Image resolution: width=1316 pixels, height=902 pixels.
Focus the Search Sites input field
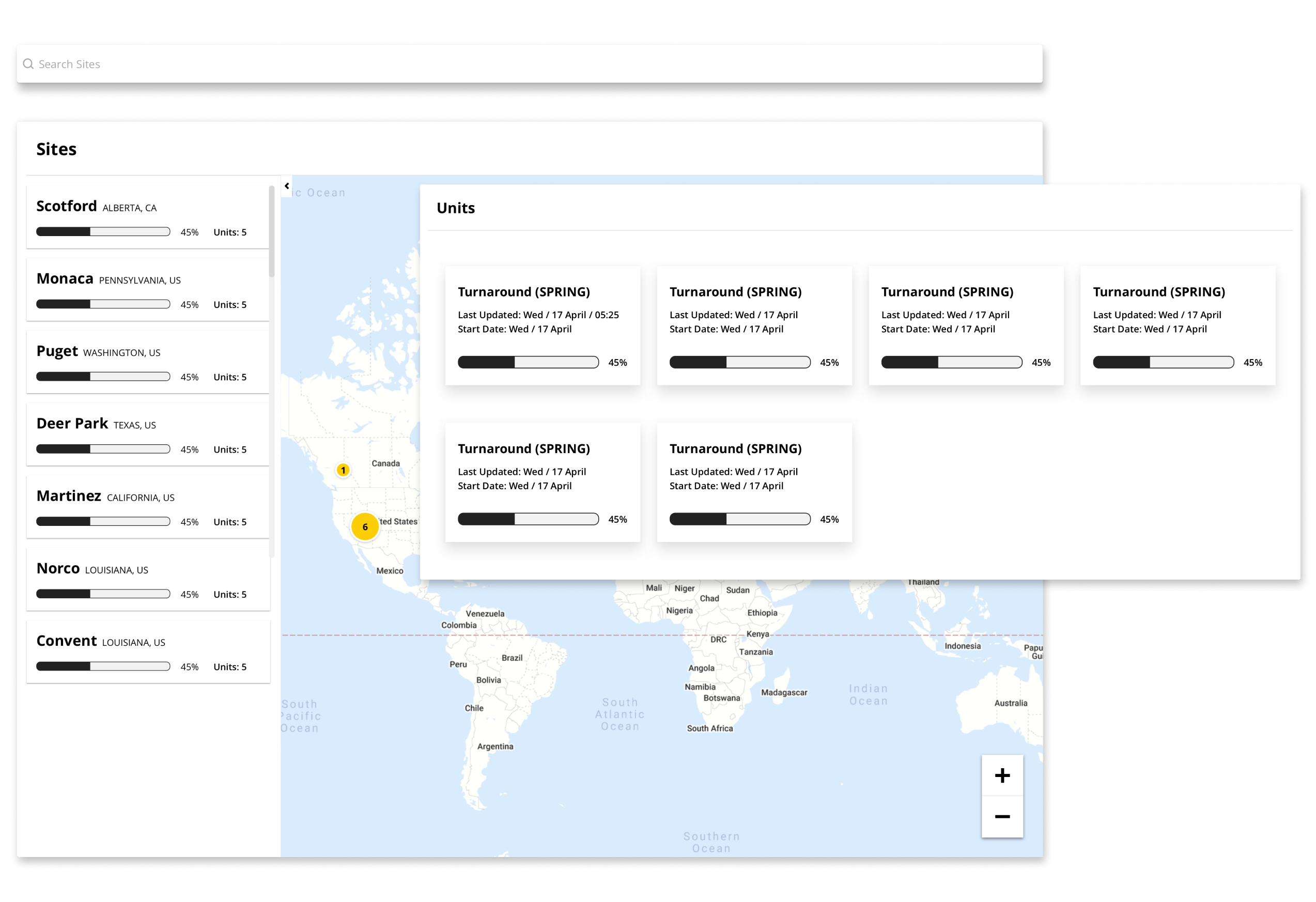coord(530,64)
